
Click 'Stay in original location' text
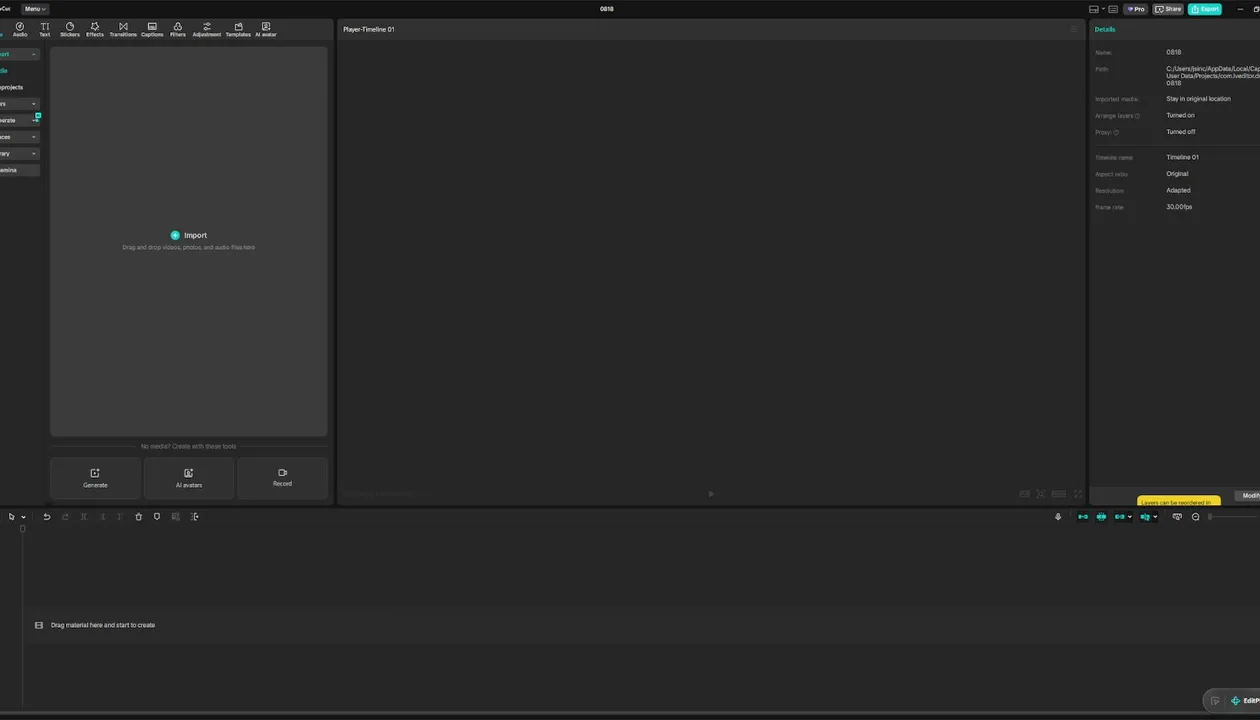click(x=1198, y=99)
